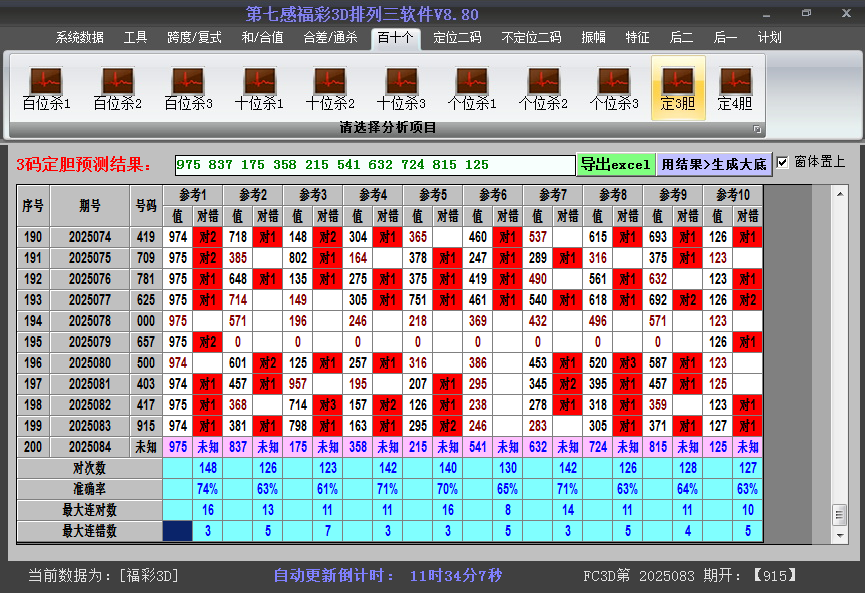Click the 序号 column header

coord(33,206)
